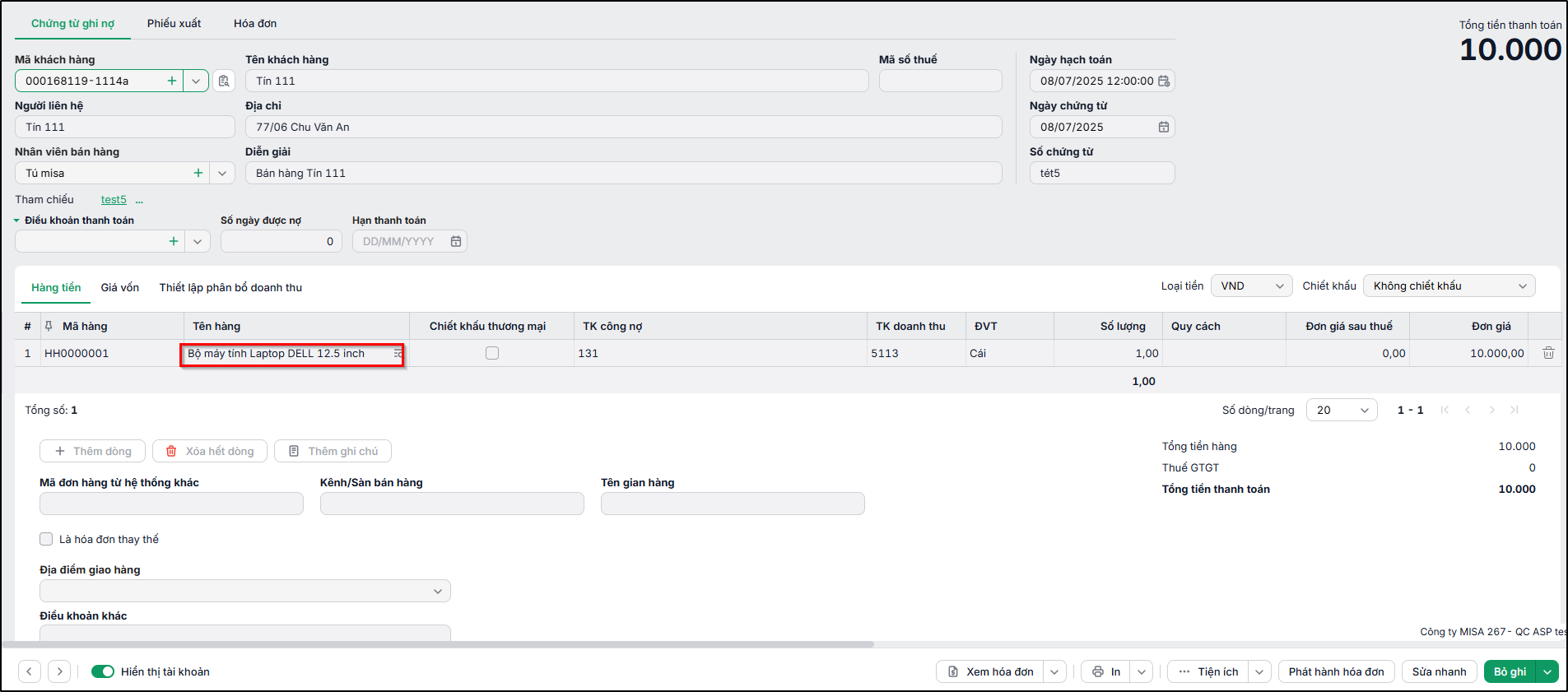1568x692 pixels.
Task: Open Thiết lập phân bổ doanh thu tab
Action: coord(230,287)
